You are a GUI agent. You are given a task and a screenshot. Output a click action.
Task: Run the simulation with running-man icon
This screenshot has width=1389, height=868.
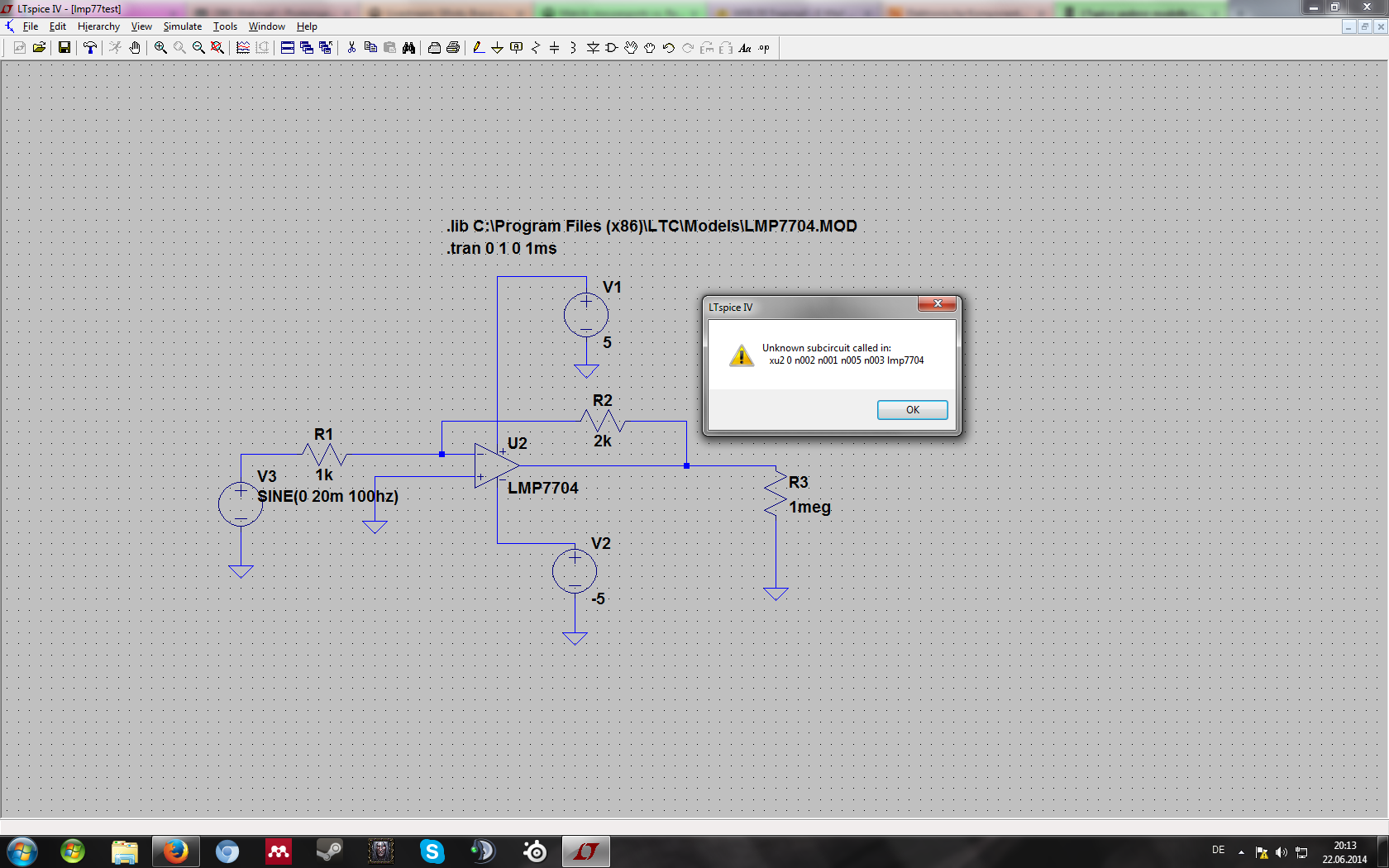coord(115,48)
